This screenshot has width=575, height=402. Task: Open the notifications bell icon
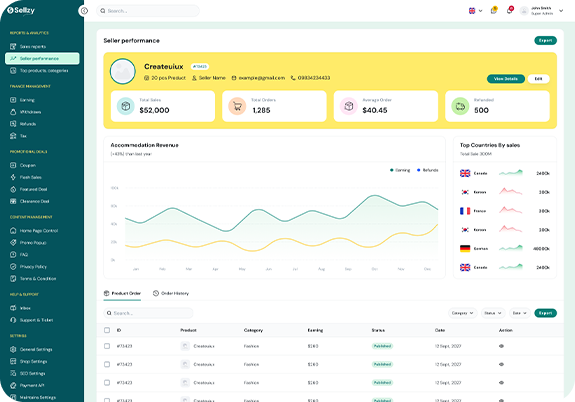coord(509,10)
